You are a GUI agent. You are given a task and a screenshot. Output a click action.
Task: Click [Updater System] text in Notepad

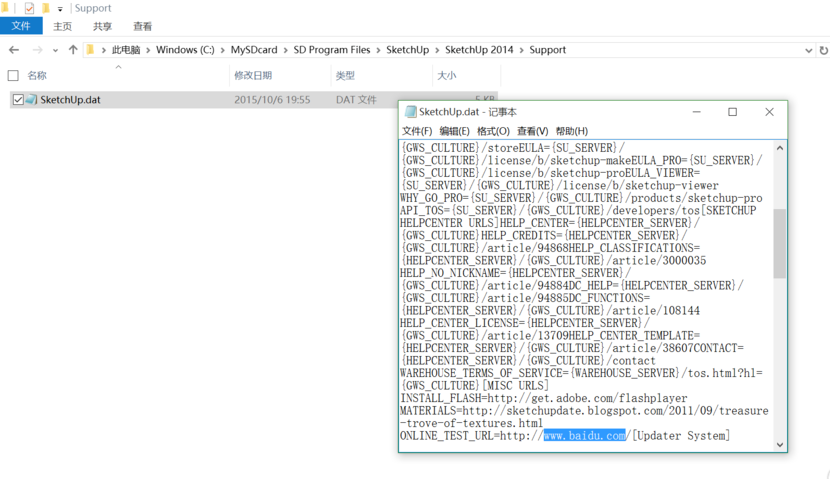pos(681,436)
